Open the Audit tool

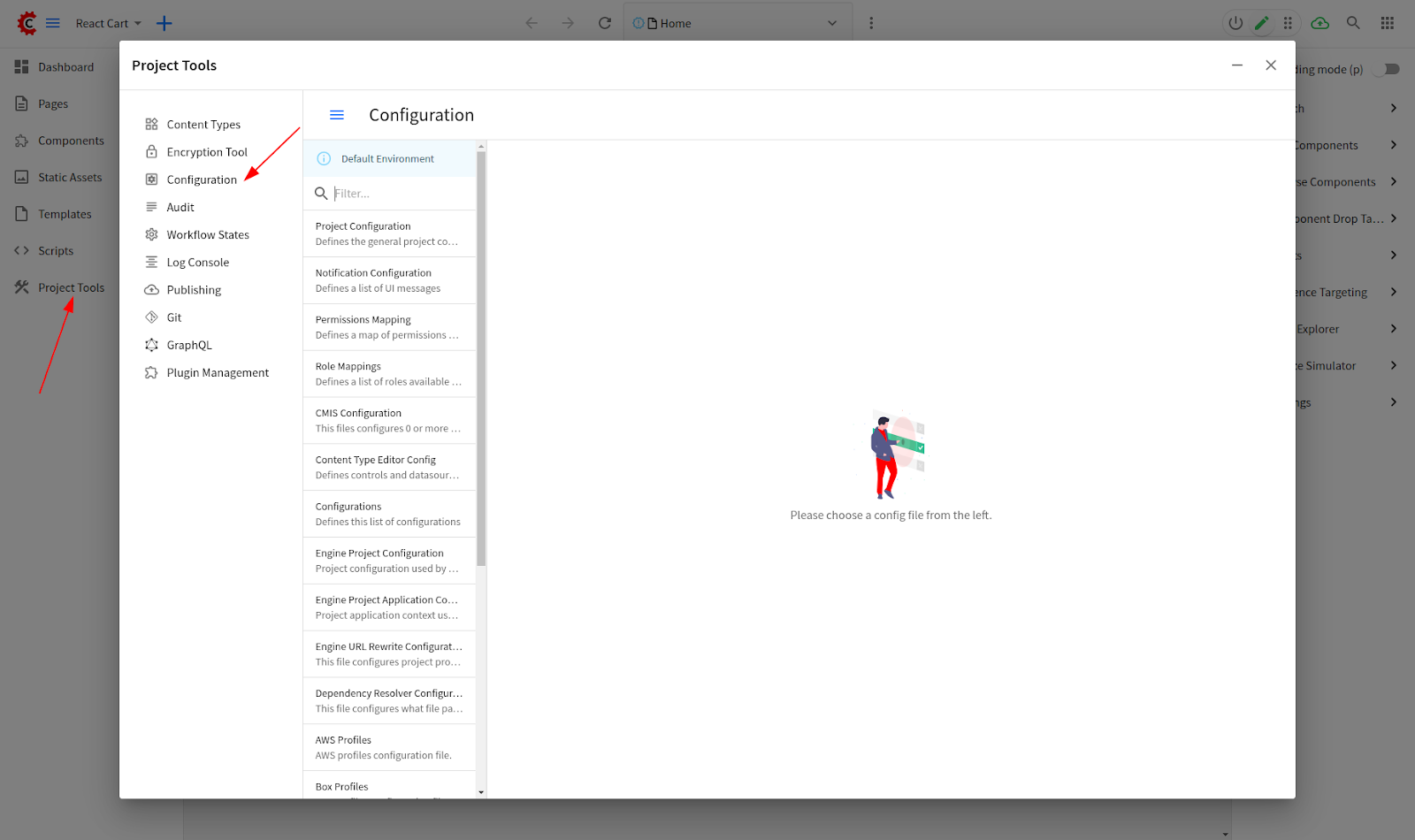(x=180, y=208)
